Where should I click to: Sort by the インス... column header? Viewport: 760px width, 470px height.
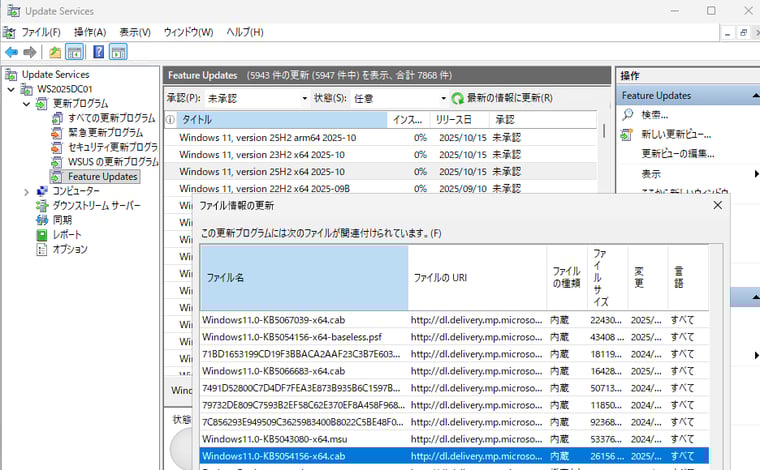coord(409,120)
